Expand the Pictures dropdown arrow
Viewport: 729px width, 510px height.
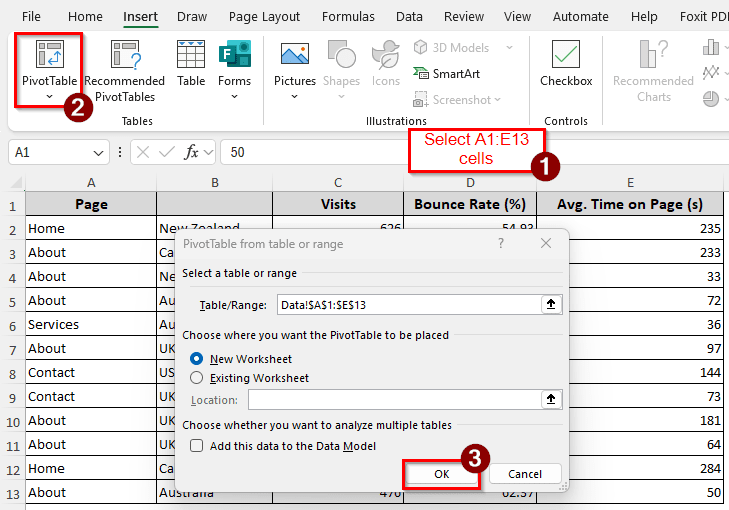coord(294,97)
